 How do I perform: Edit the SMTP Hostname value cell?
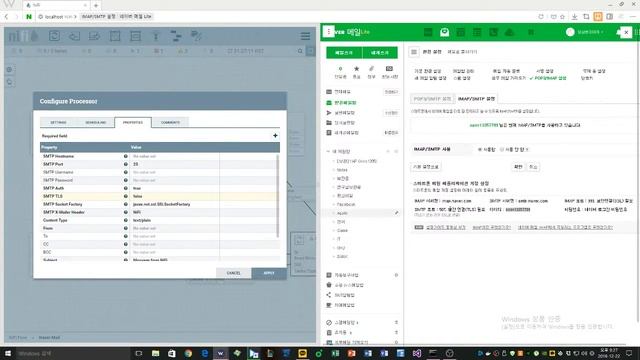(174, 156)
